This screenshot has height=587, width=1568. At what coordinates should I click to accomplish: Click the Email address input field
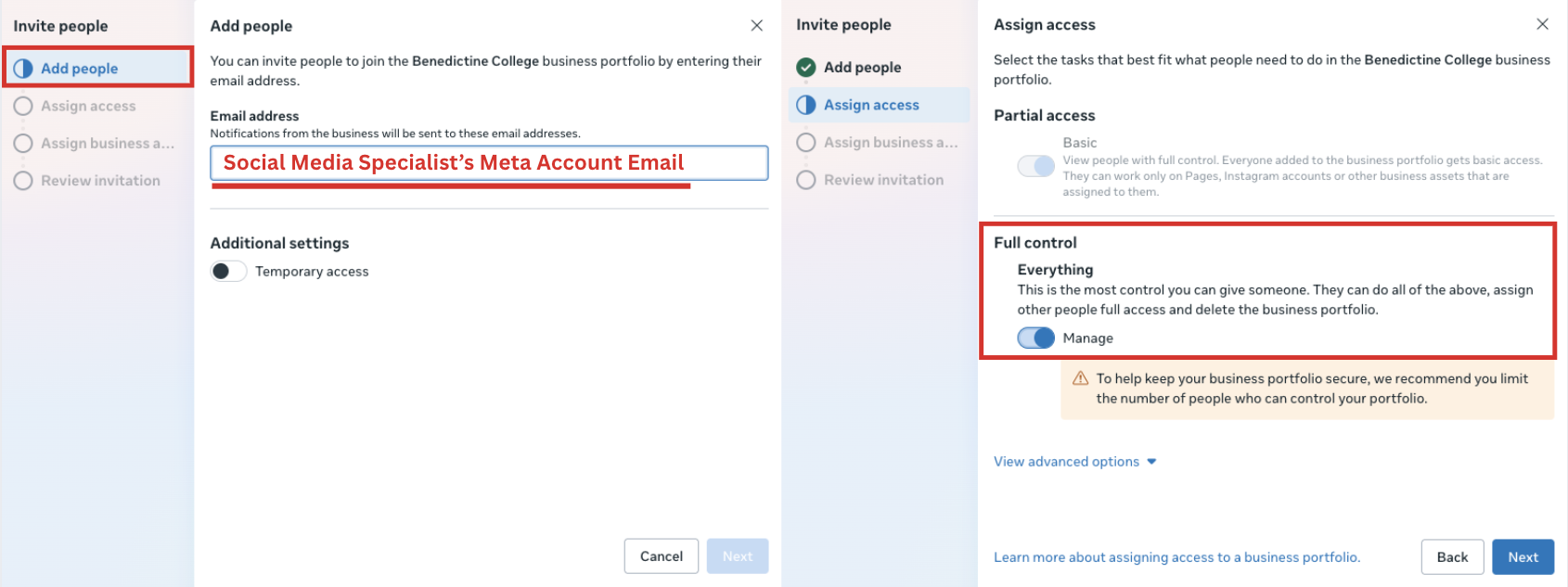pyautogui.click(x=489, y=163)
